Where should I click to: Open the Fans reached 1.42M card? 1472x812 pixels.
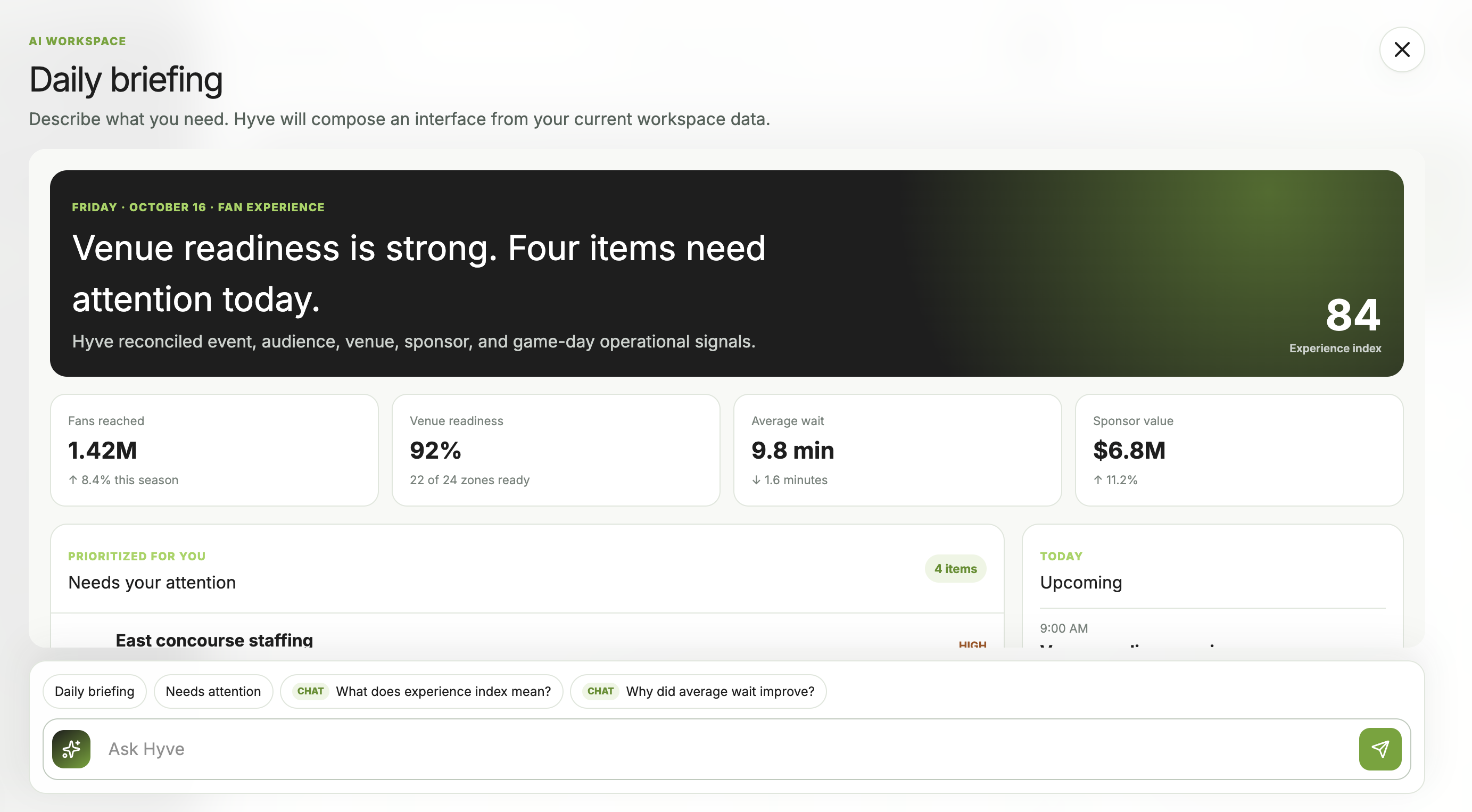(214, 450)
